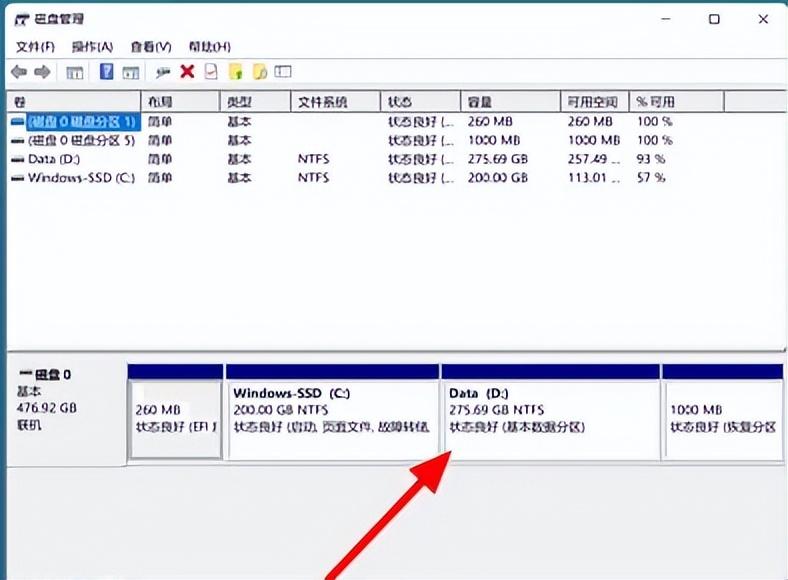Screen dimensions: 788x580
Task: Open the 操作(A) menu
Action: 93,47
